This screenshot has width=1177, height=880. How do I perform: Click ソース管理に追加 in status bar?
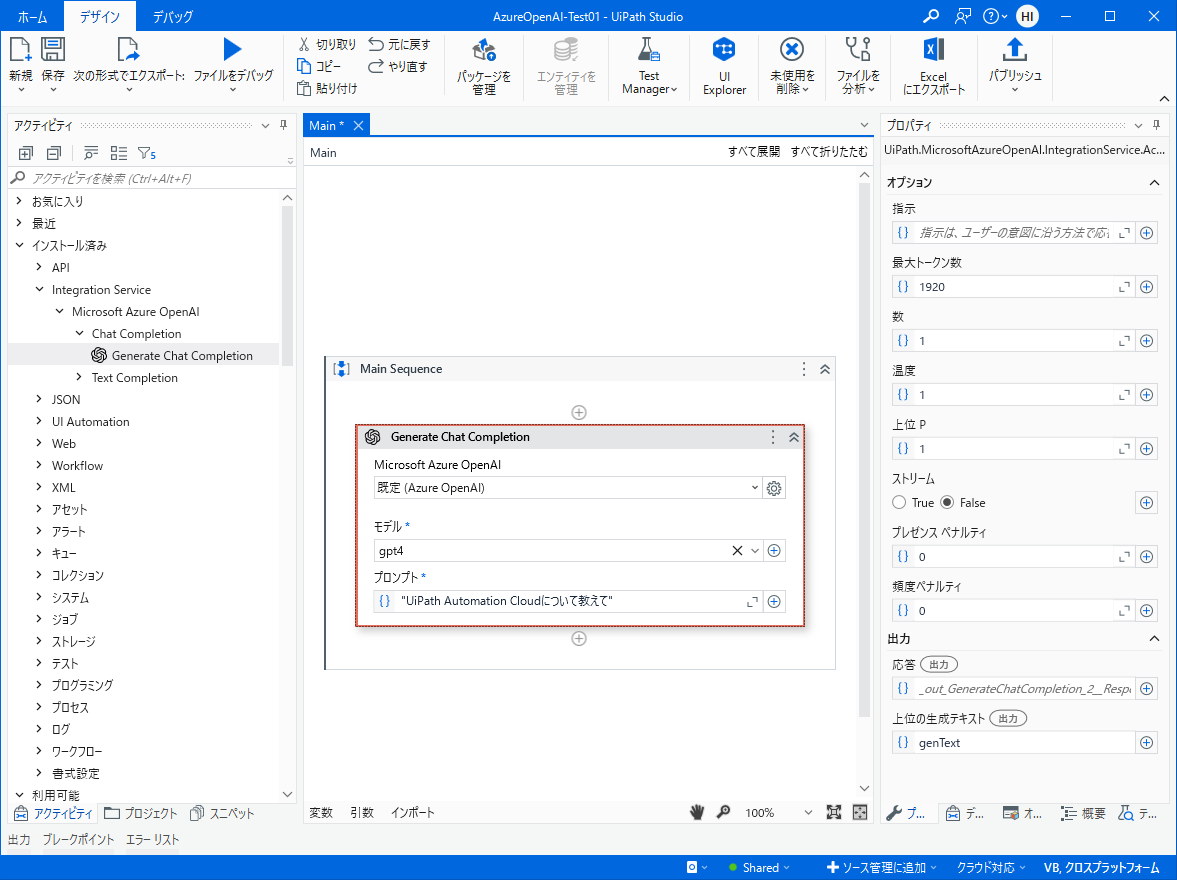[882, 867]
